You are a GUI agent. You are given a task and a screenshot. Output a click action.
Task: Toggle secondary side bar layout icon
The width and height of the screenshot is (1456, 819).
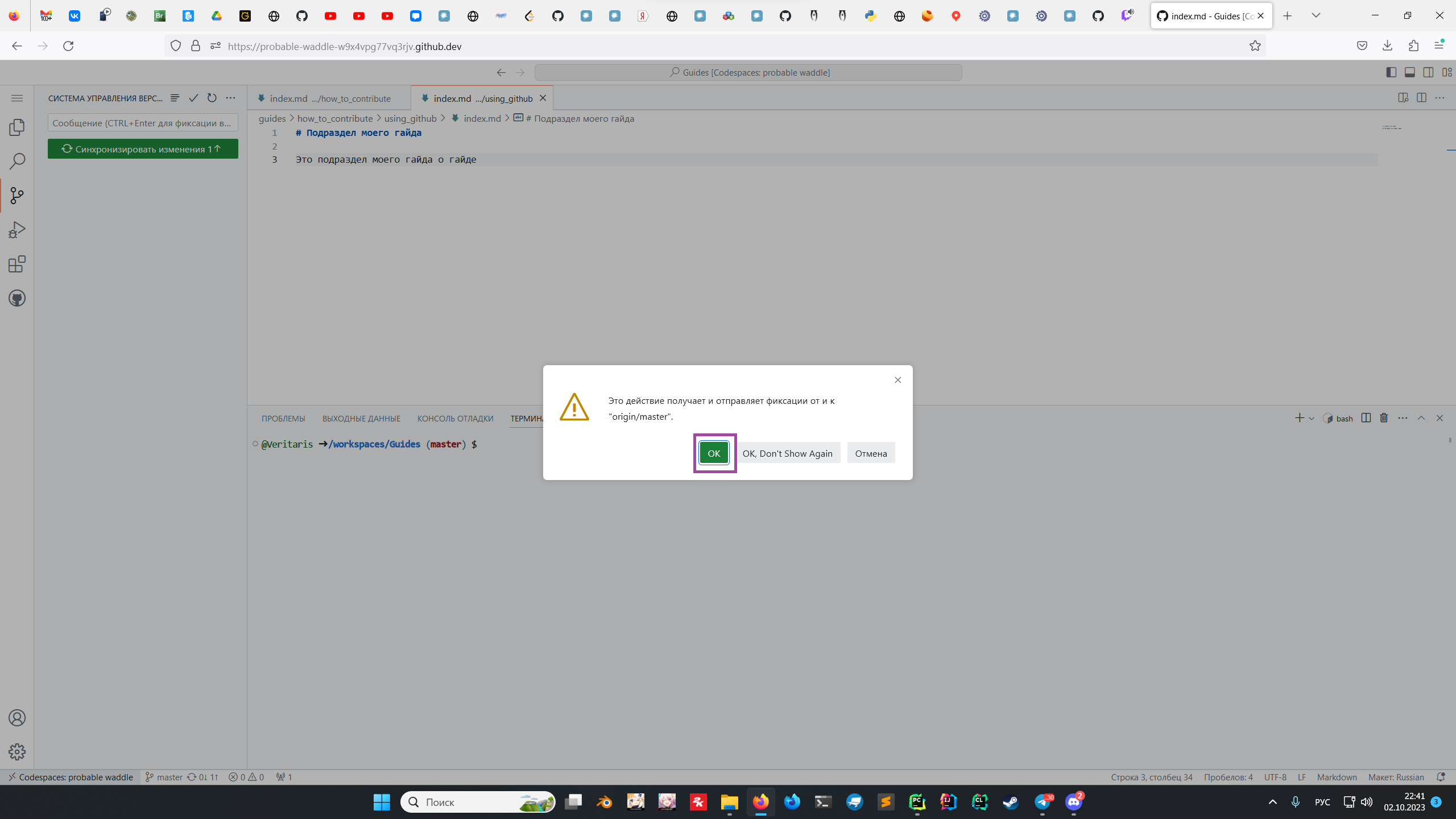click(x=1428, y=72)
